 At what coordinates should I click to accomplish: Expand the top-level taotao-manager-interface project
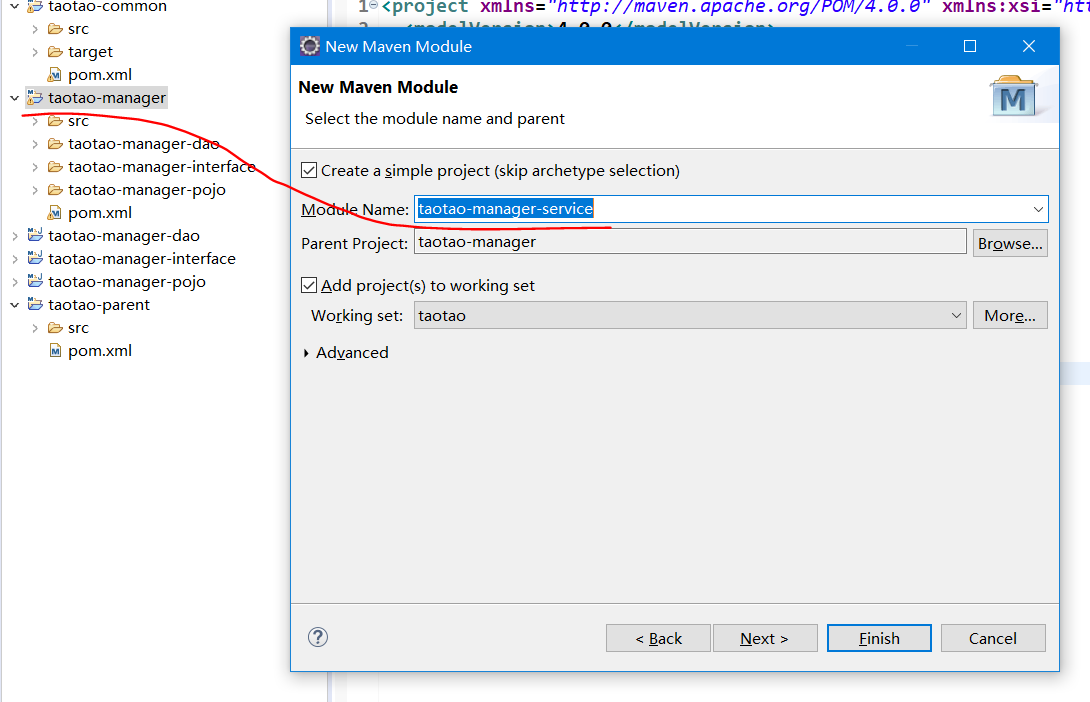click(15, 259)
